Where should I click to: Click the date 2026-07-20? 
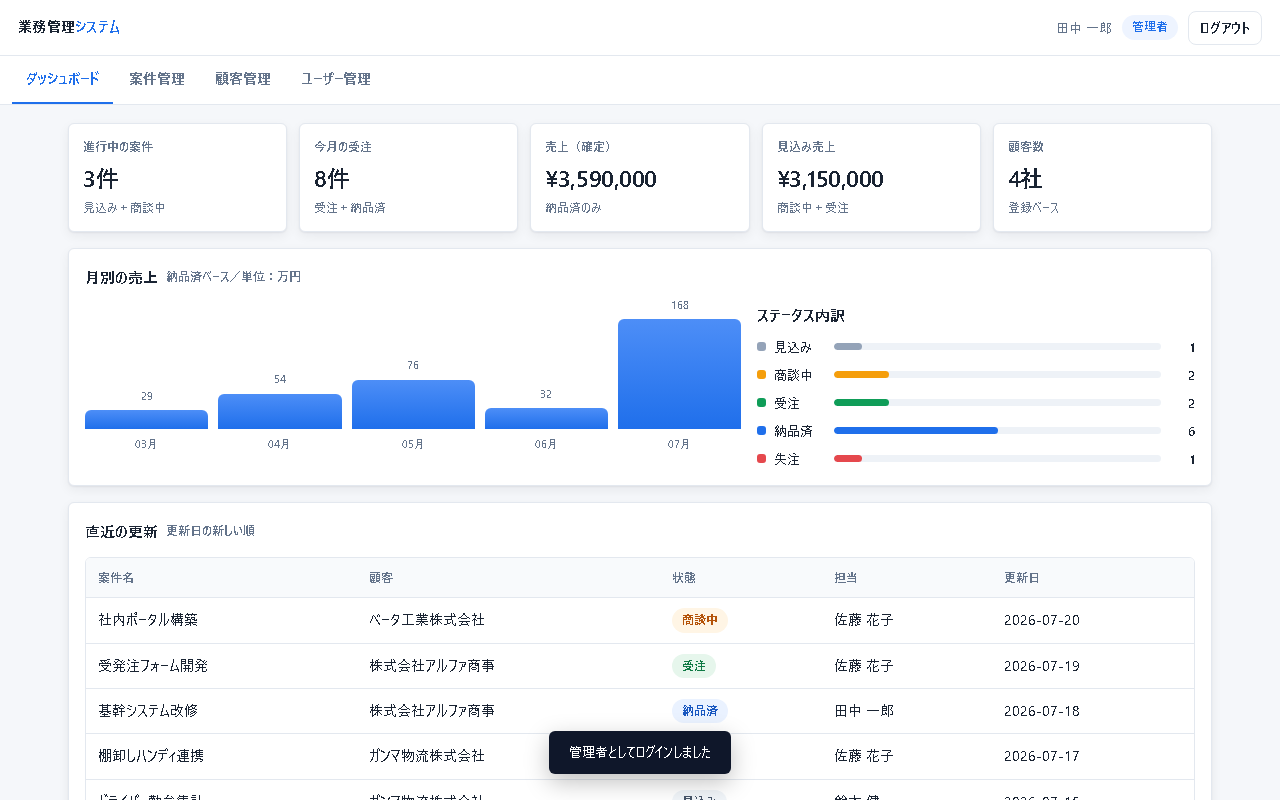coord(1042,620)
